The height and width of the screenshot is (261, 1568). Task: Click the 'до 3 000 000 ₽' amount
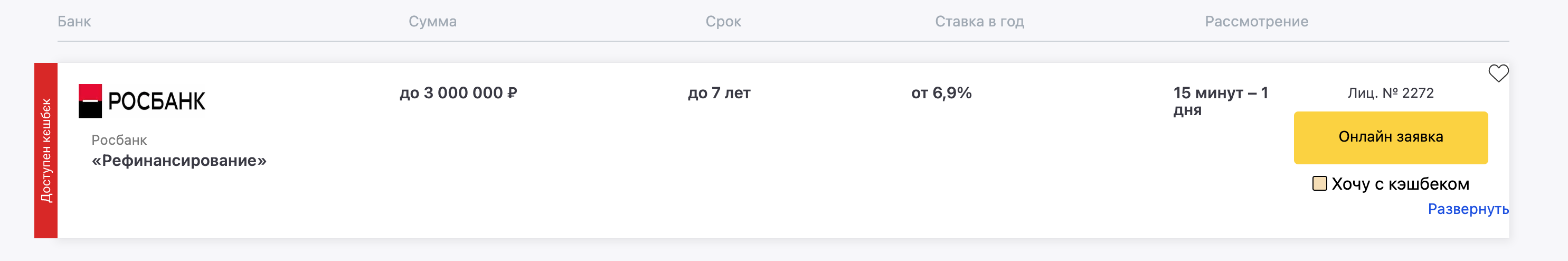[x=458, y=92]
